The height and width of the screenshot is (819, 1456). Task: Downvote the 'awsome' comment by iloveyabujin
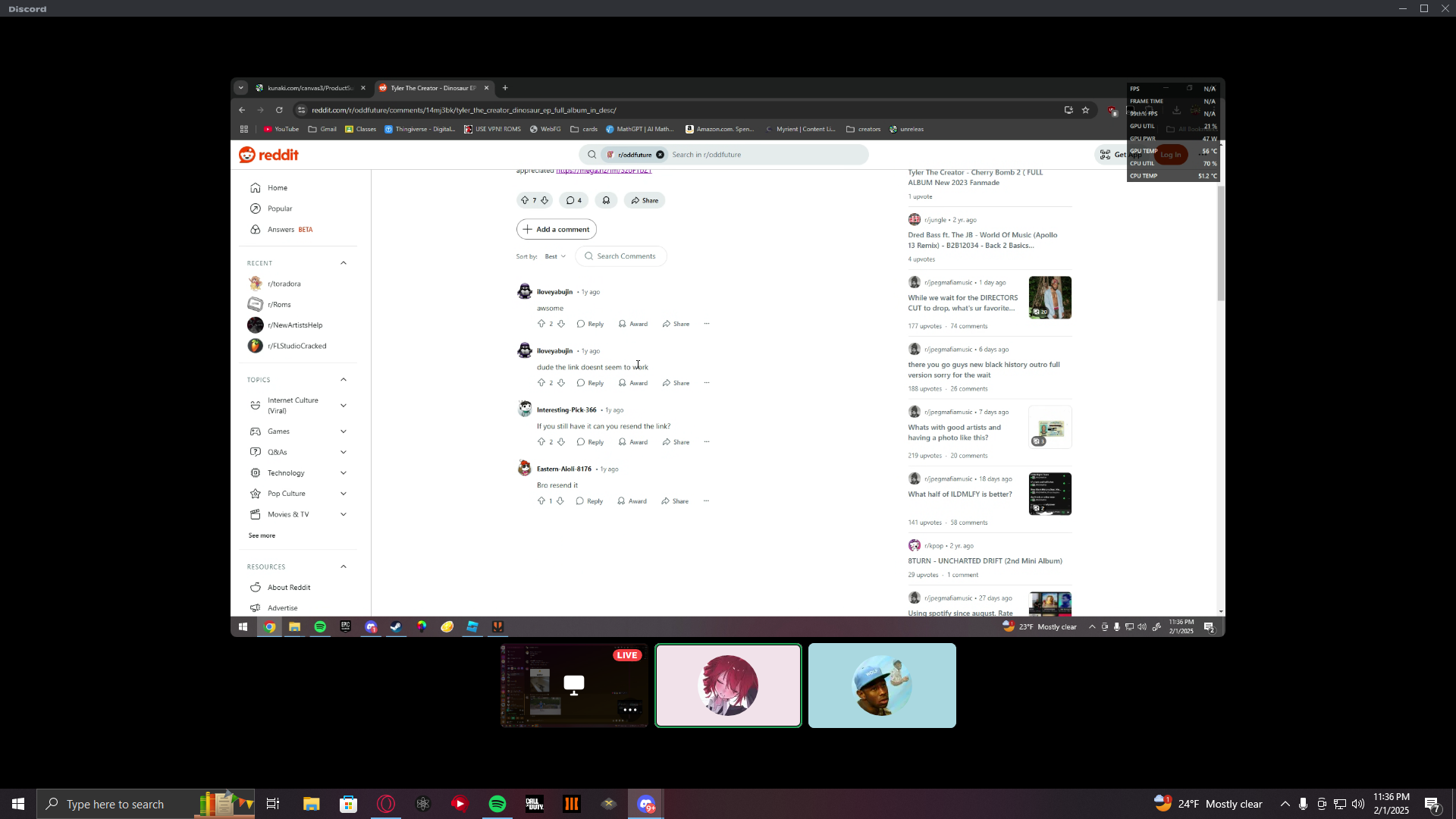click(x=561, y=324)
